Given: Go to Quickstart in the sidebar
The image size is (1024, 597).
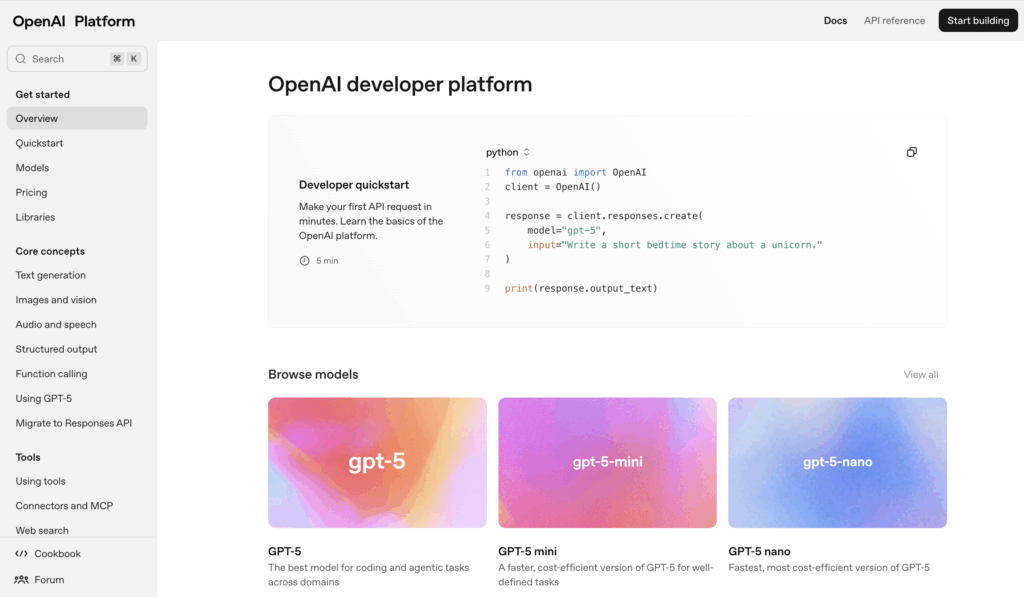Looking at the screenshot, I should click(39, 143).
